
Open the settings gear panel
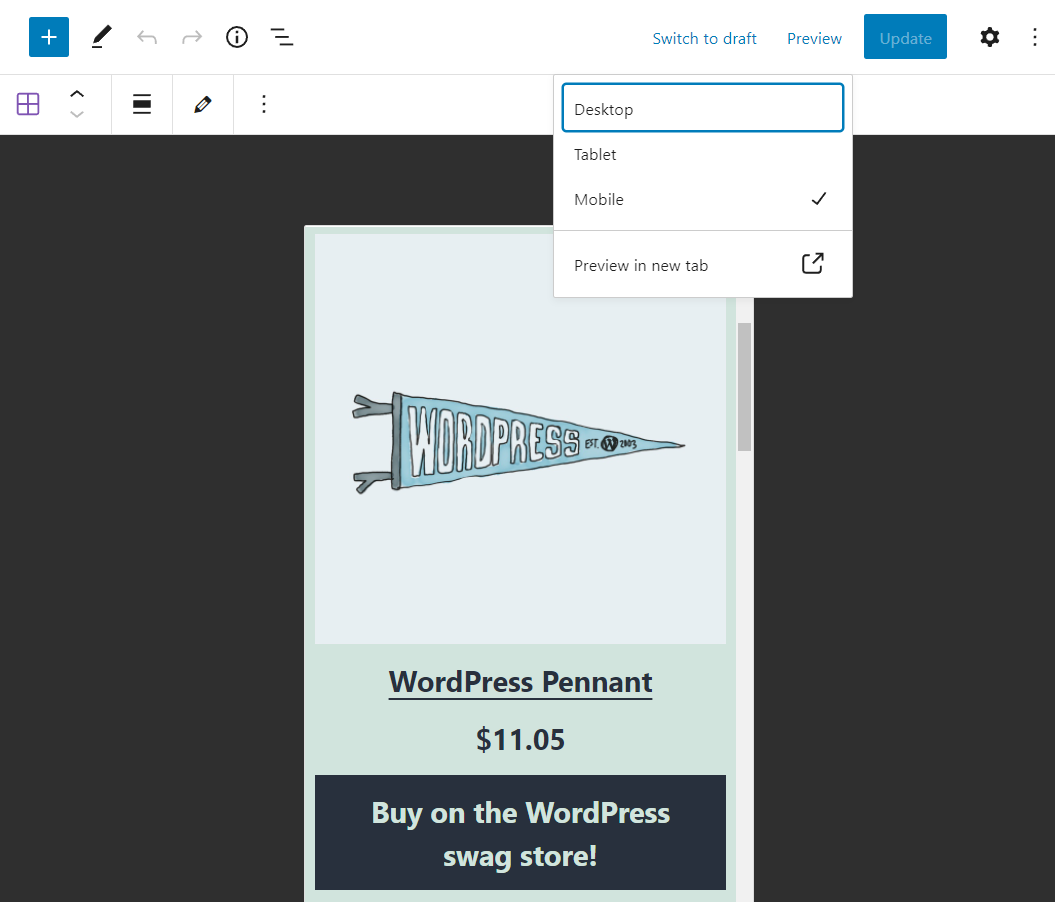989,37
